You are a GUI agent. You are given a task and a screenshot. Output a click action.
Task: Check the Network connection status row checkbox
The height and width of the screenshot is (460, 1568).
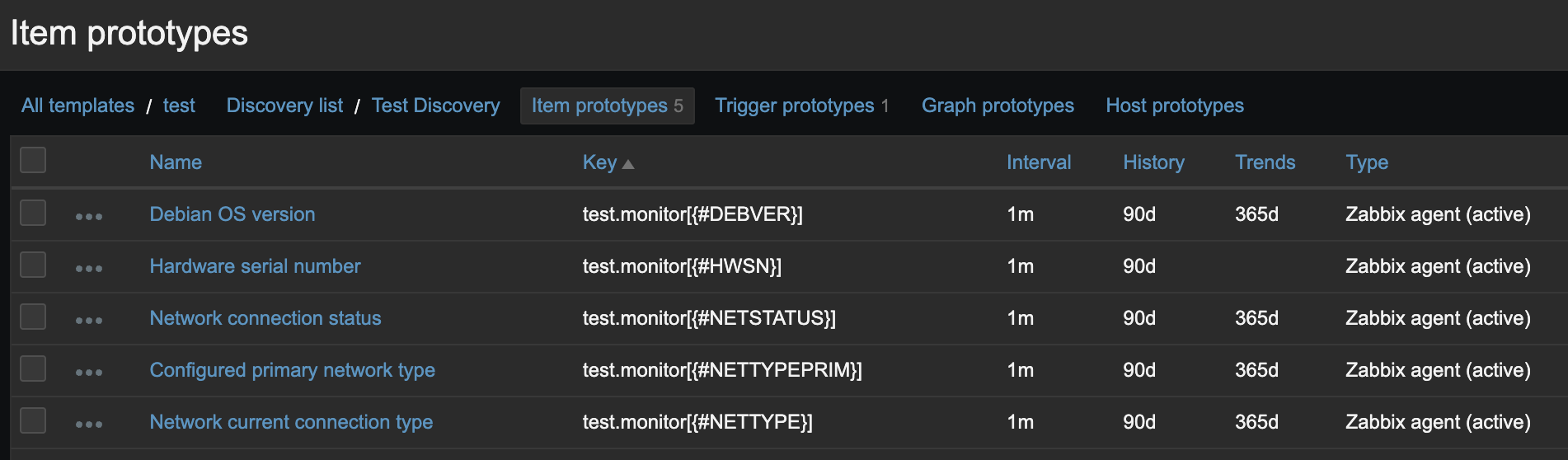33,317
